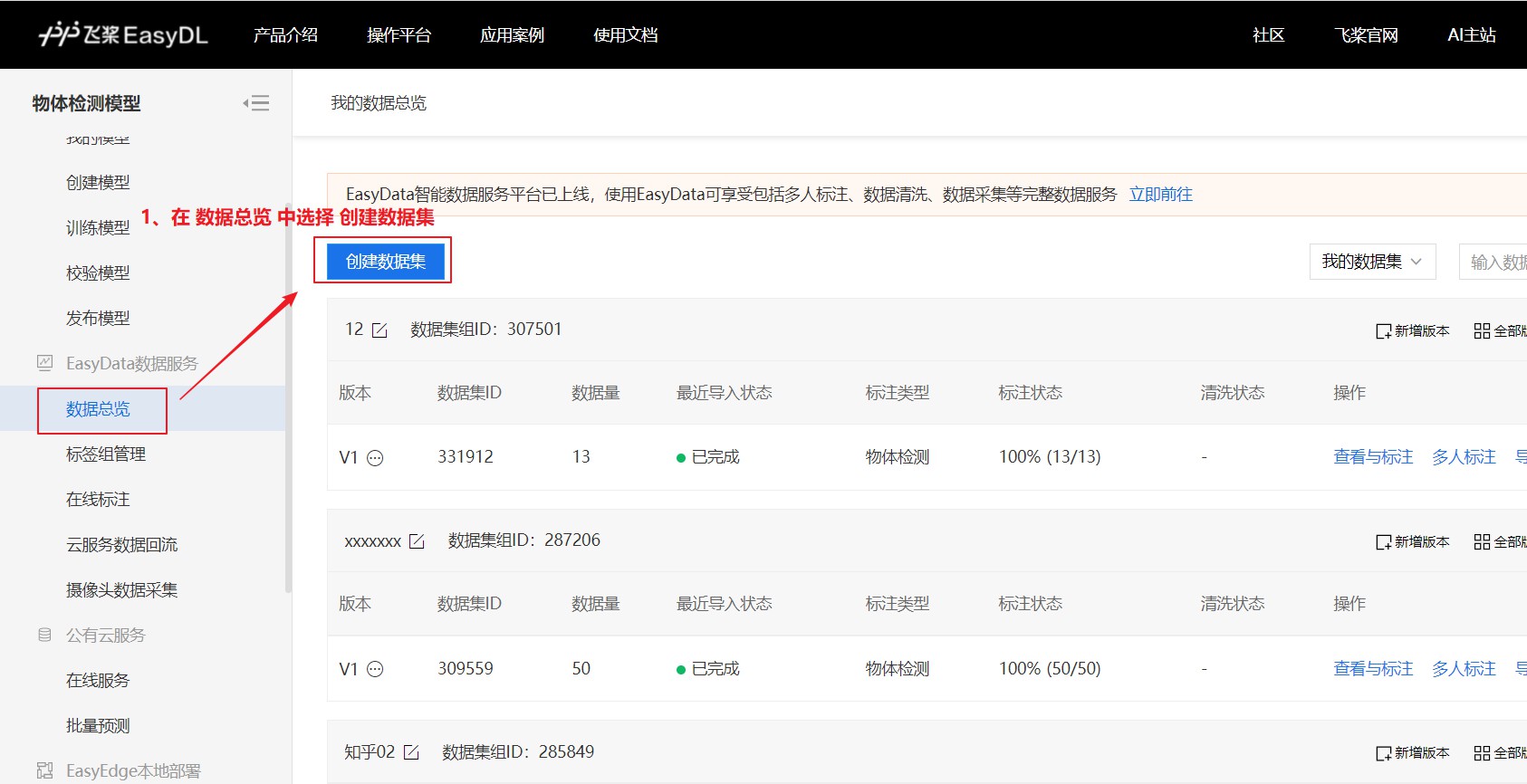
Task: Click 新增版本 for dataset group 287206
Action: click(1412, 541)
